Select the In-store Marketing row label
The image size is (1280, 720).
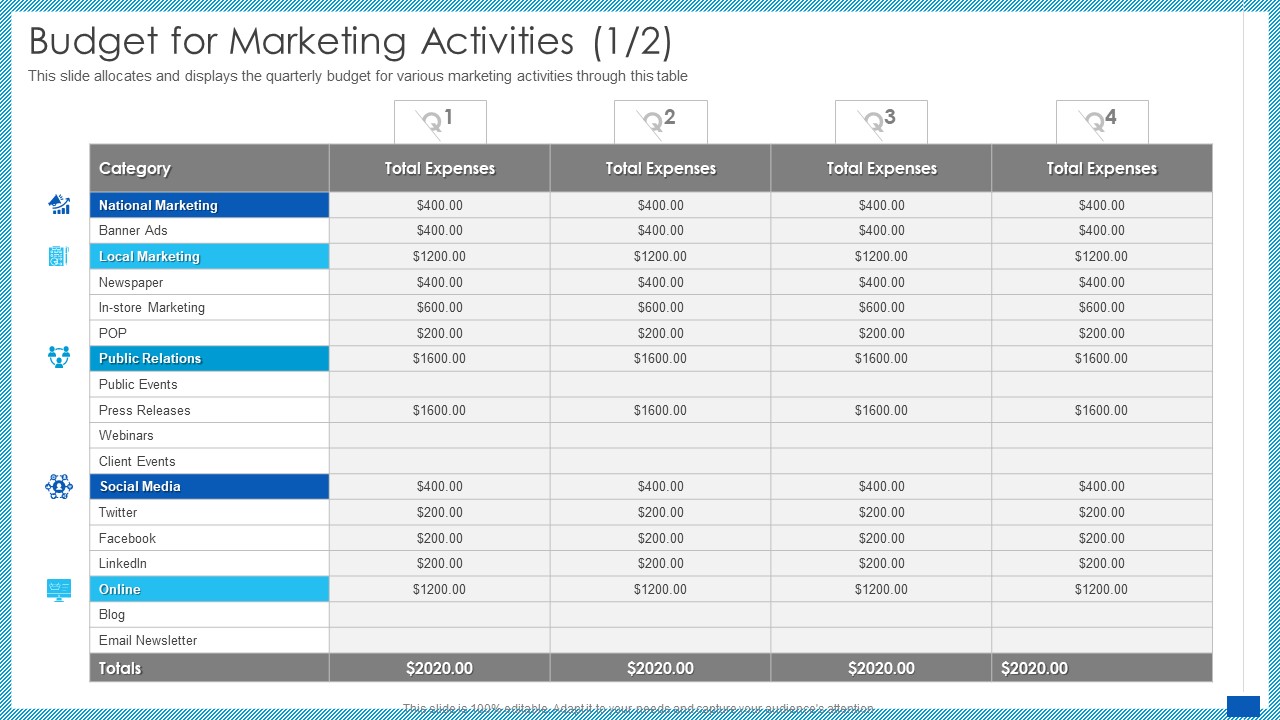[x=210, y=307]
